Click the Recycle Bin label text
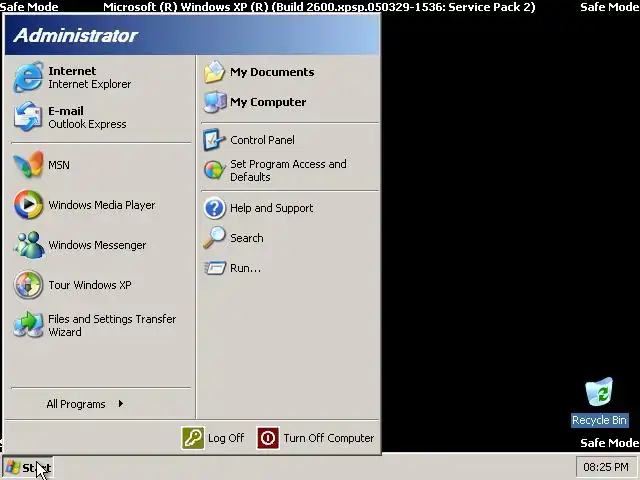 pos(599,420)
